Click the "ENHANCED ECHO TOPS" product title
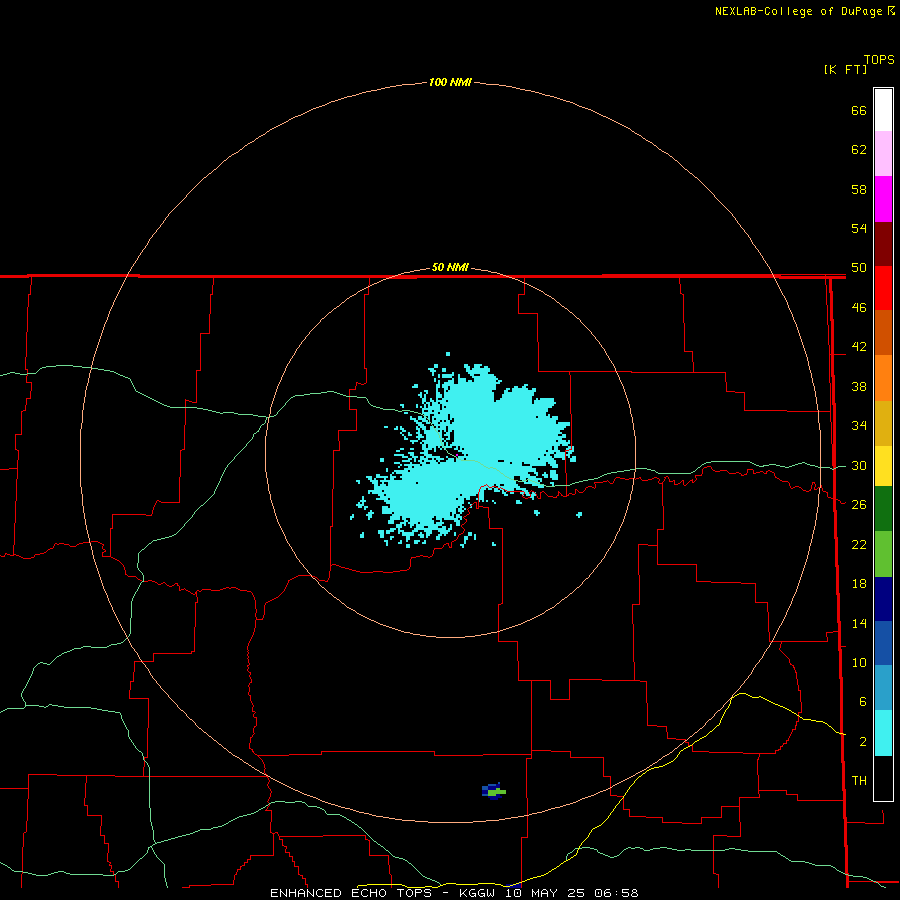 [x=351, y=893]
